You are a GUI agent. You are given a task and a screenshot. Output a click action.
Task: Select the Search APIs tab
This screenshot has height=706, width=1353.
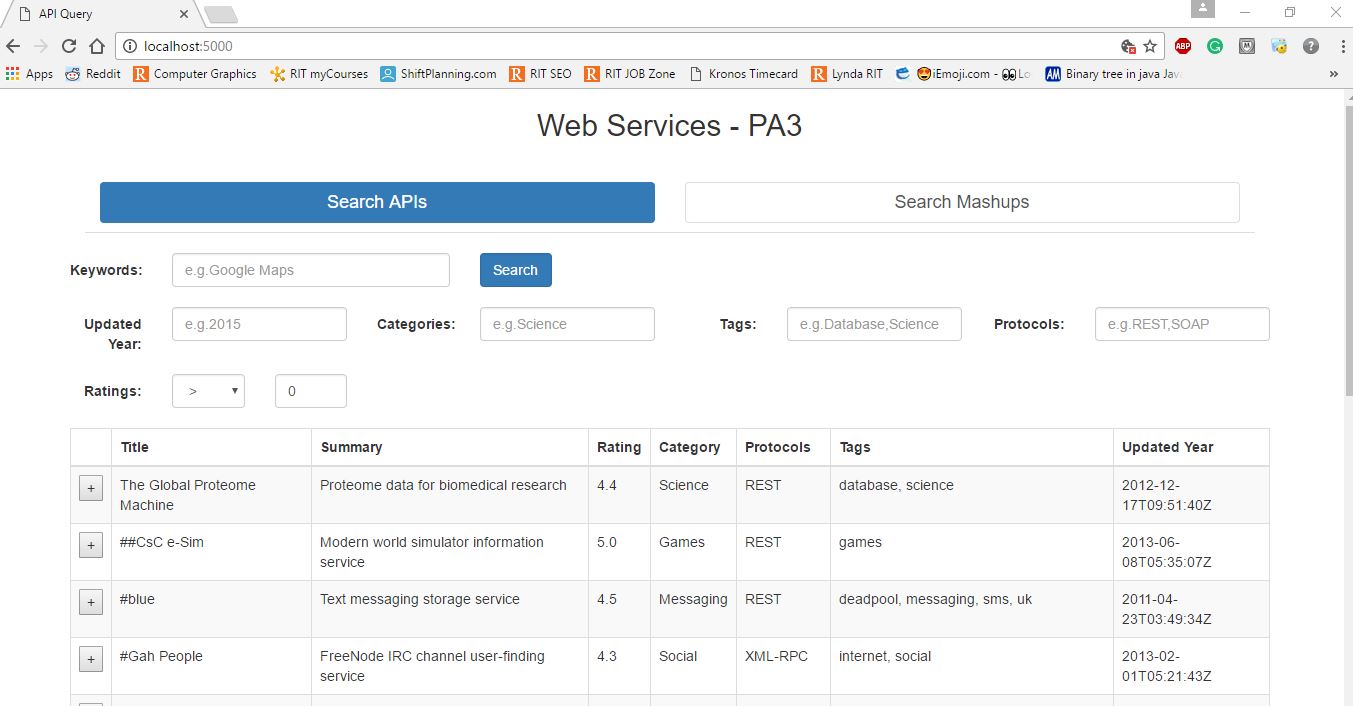pos(377,202)
